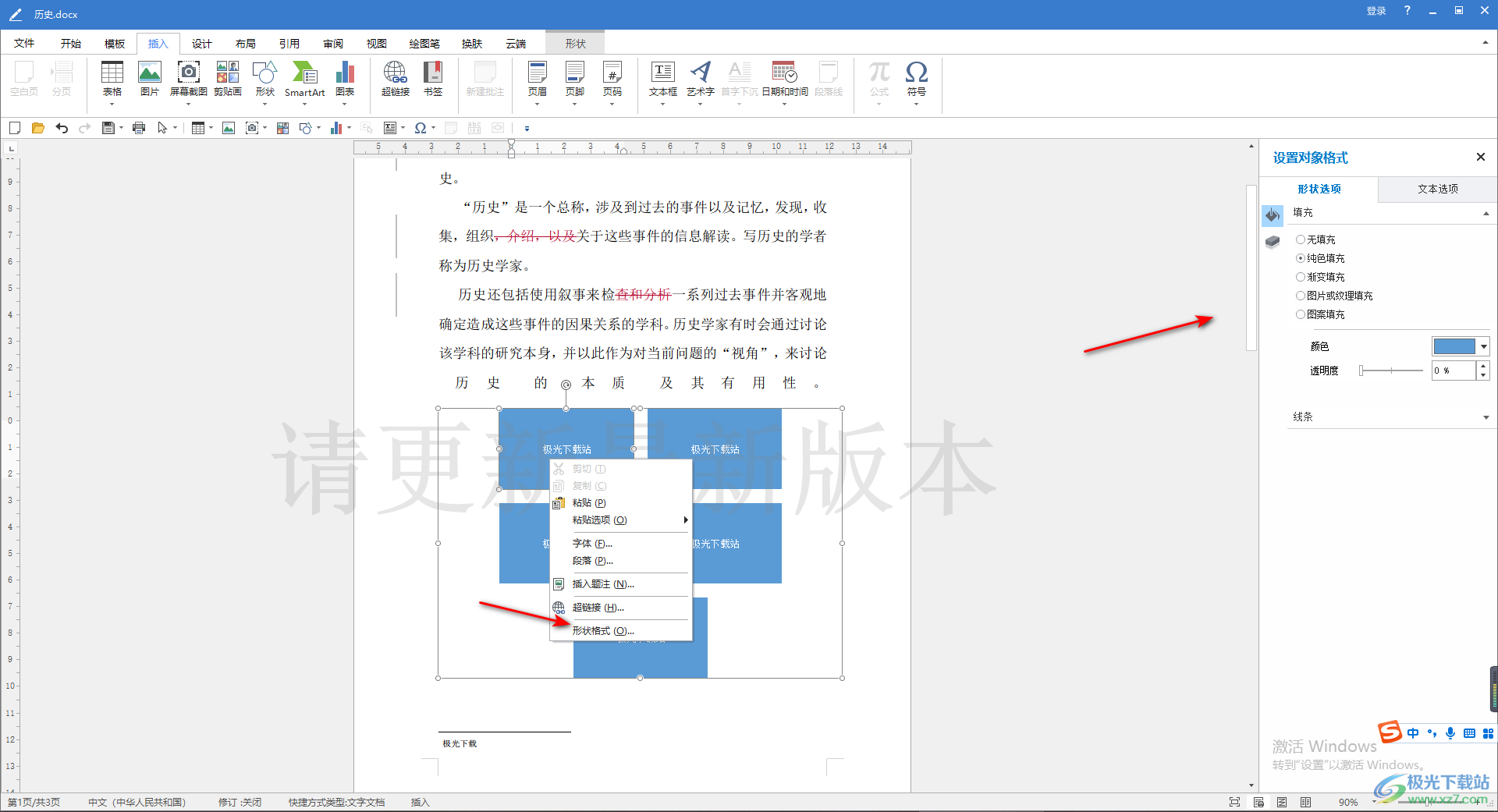Screen dimensions: 1498x812
Task: Add a 书签 bookmark
Action: (433, 80)
